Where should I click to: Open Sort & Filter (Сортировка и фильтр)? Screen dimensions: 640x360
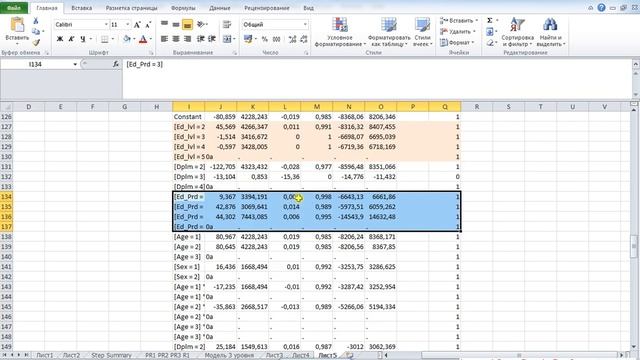[x=518, y=32]
